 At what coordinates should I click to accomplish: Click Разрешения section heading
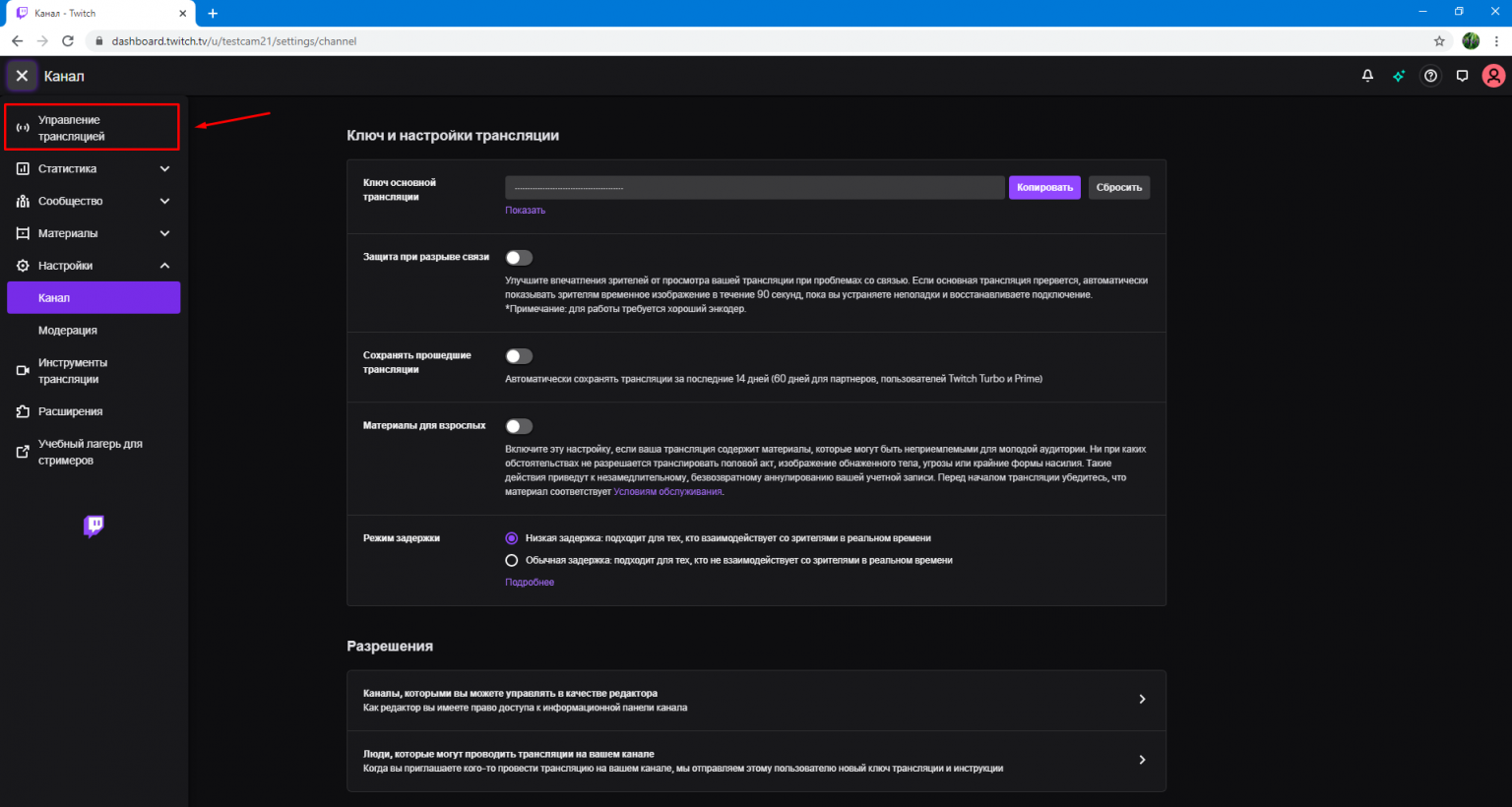tap(390, 647)
